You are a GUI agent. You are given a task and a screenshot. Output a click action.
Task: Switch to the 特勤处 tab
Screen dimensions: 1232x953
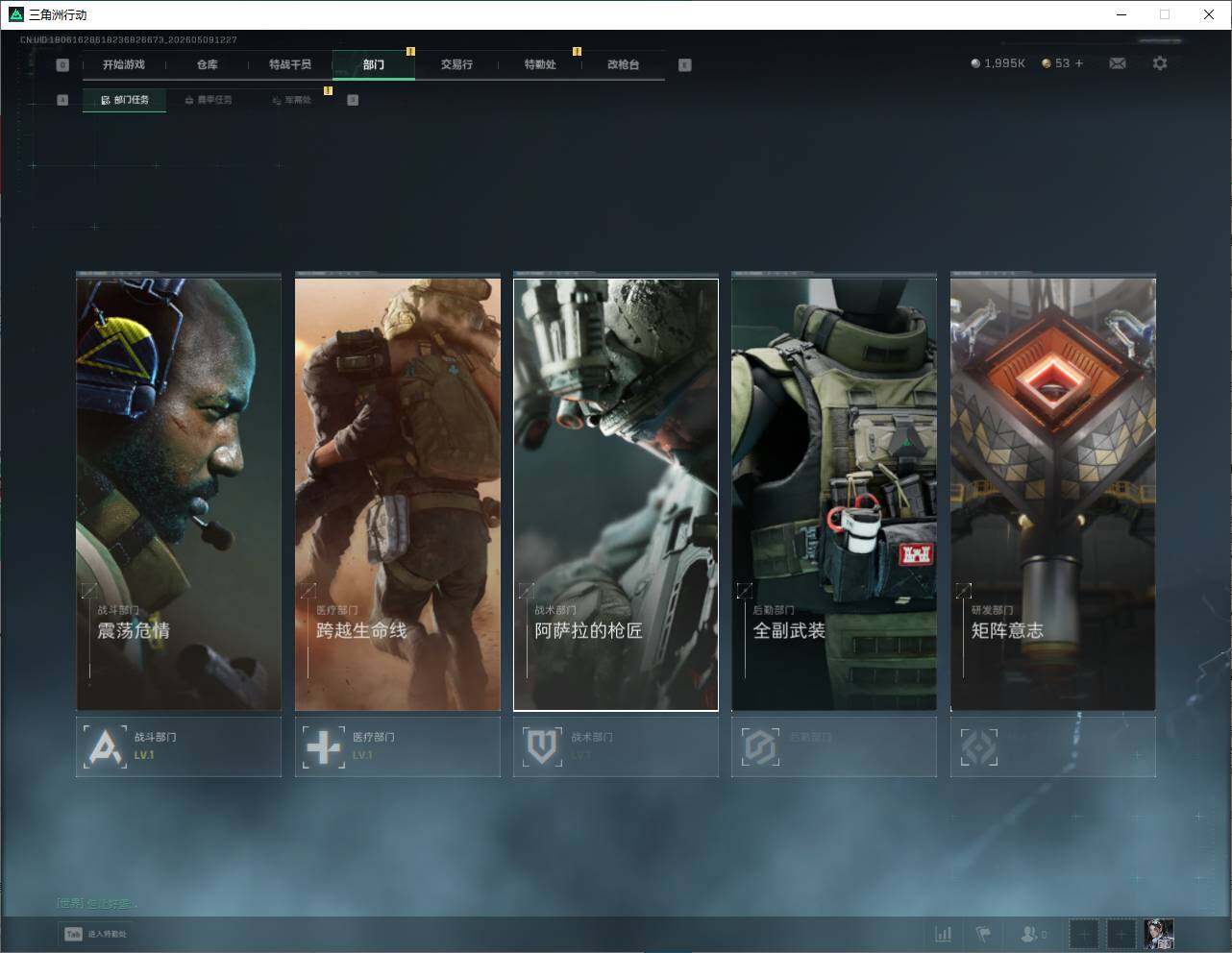[540, 64]
